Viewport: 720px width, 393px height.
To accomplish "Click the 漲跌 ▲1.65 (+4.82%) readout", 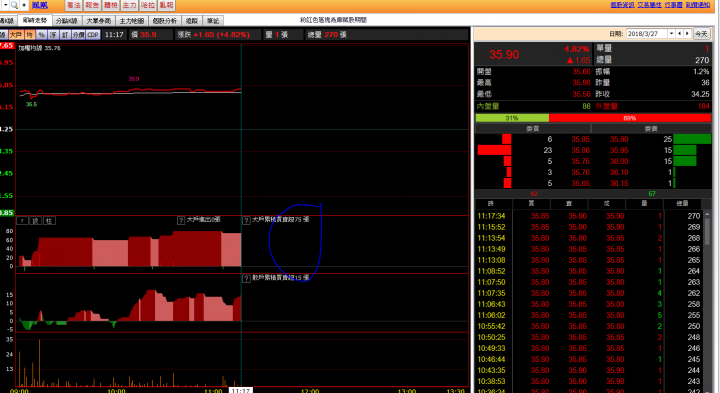I will [214, 35].
